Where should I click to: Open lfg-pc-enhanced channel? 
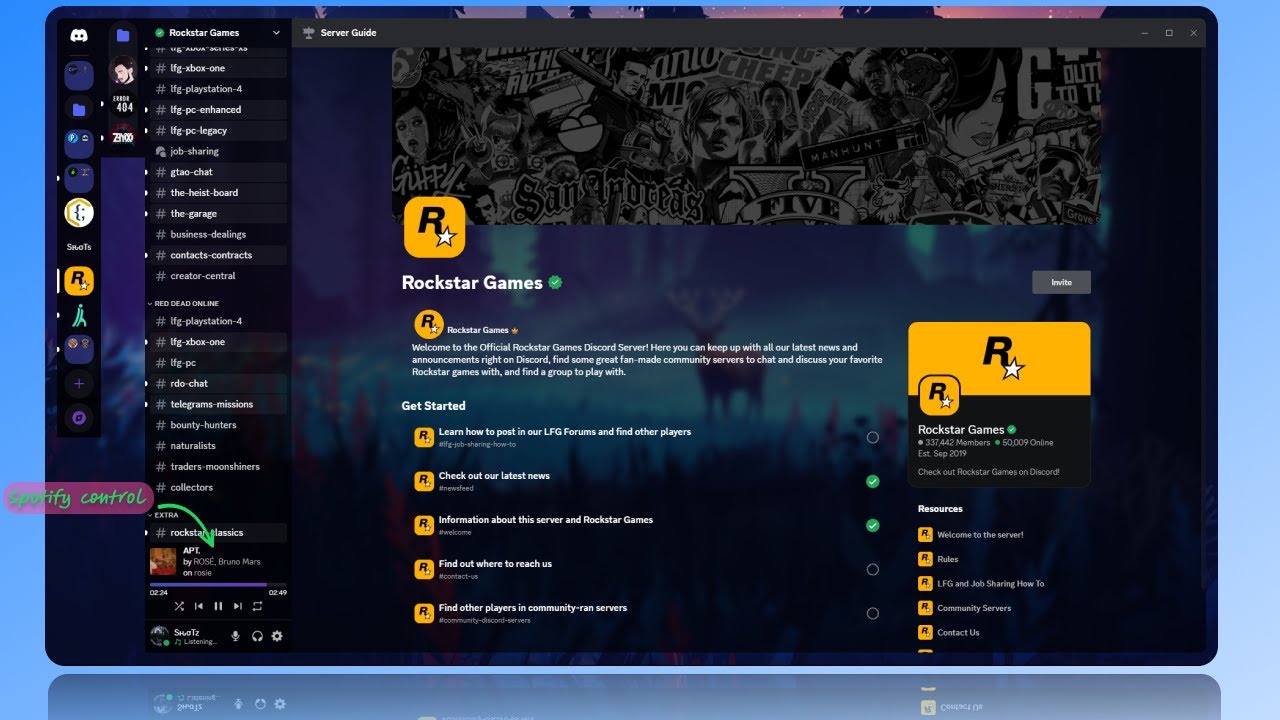(218, 110)
